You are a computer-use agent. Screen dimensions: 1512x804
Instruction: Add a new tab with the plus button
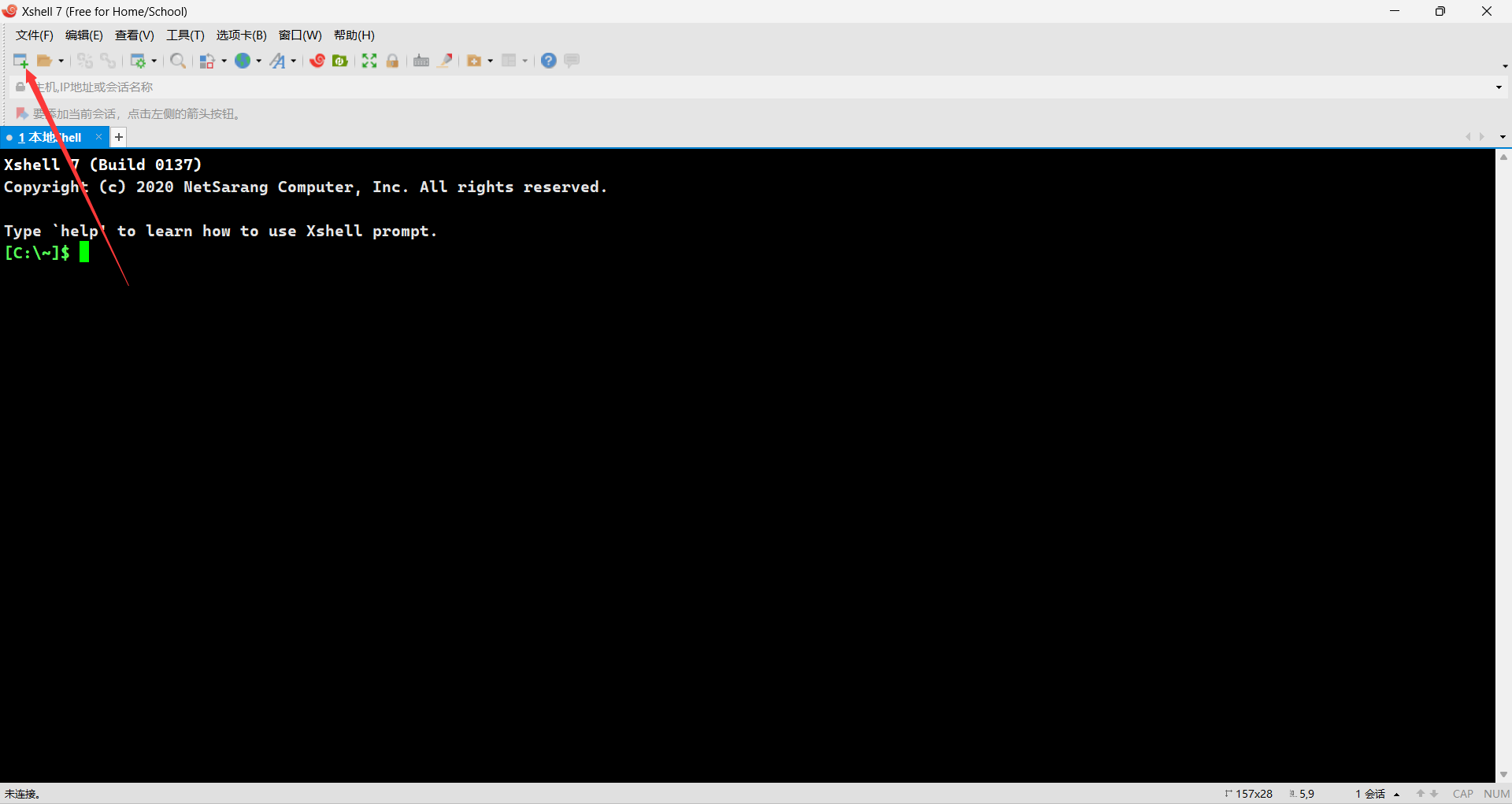119,137
